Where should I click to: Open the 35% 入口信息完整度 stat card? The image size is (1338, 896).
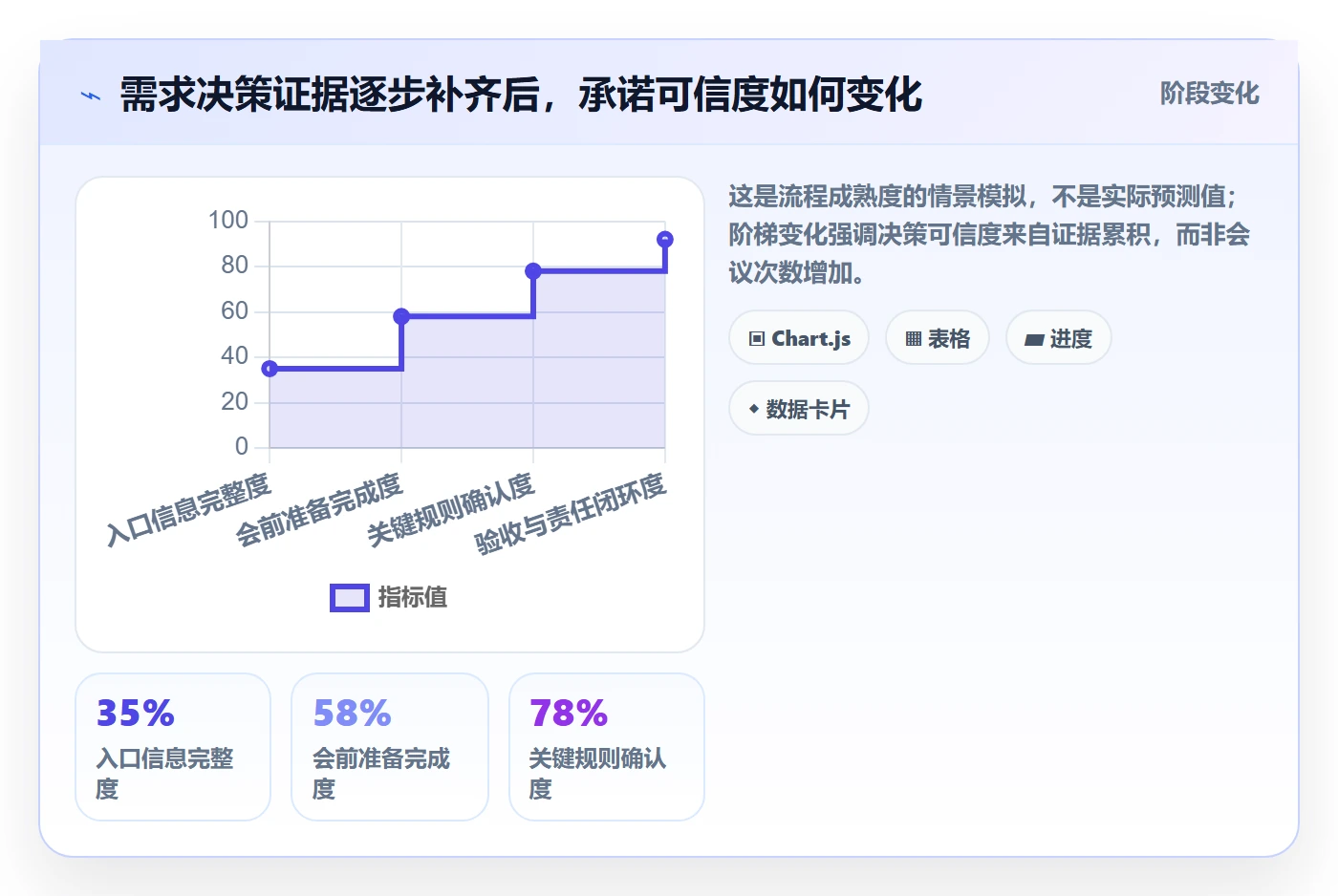[173, 747]
